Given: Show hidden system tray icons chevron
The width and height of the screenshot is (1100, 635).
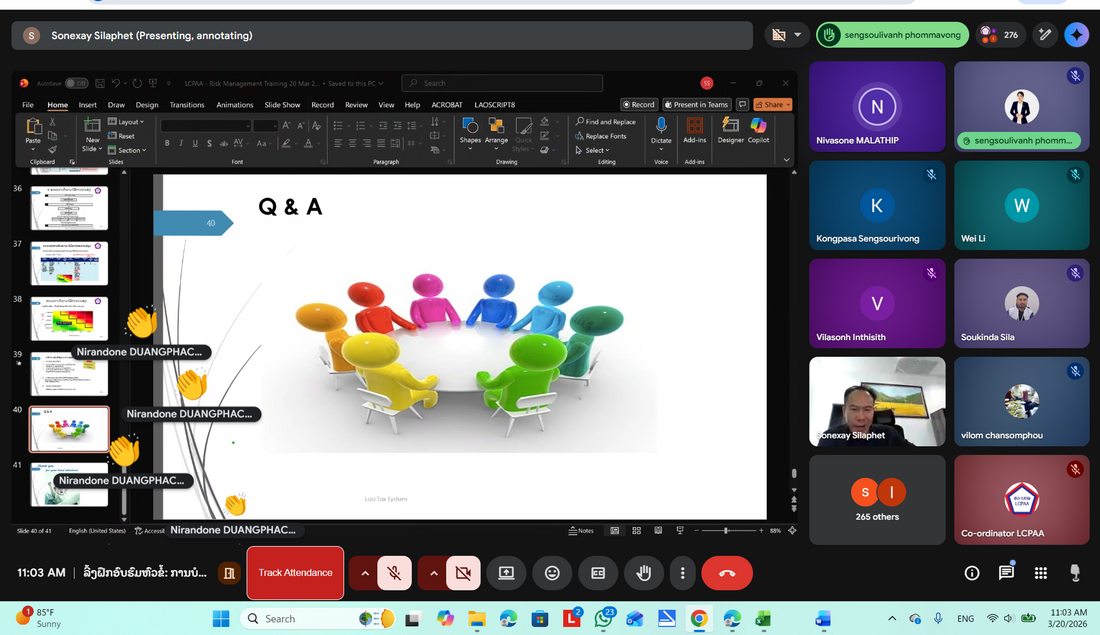Looking at the screenshot, I should click(x=892, y=618).
